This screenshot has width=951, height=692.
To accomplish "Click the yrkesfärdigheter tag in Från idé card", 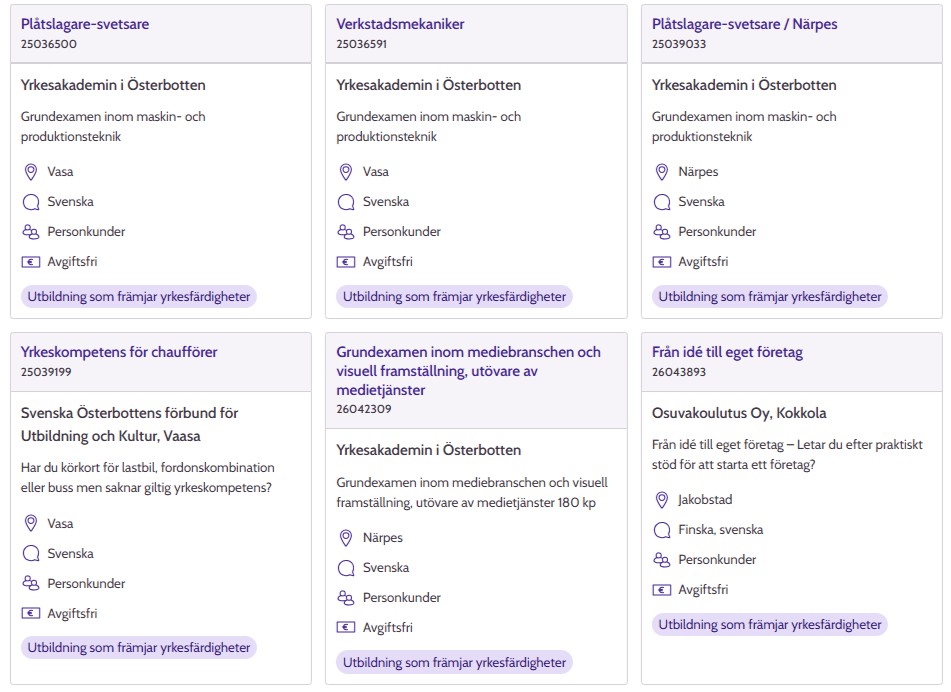I will coord(770,624).
